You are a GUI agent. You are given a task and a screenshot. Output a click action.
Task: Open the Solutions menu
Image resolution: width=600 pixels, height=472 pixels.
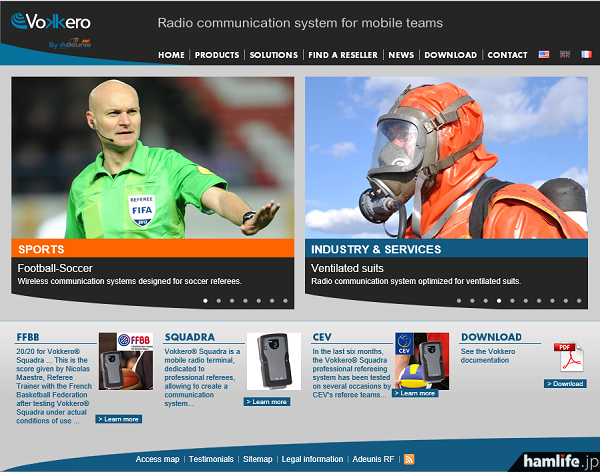(273, 56)
